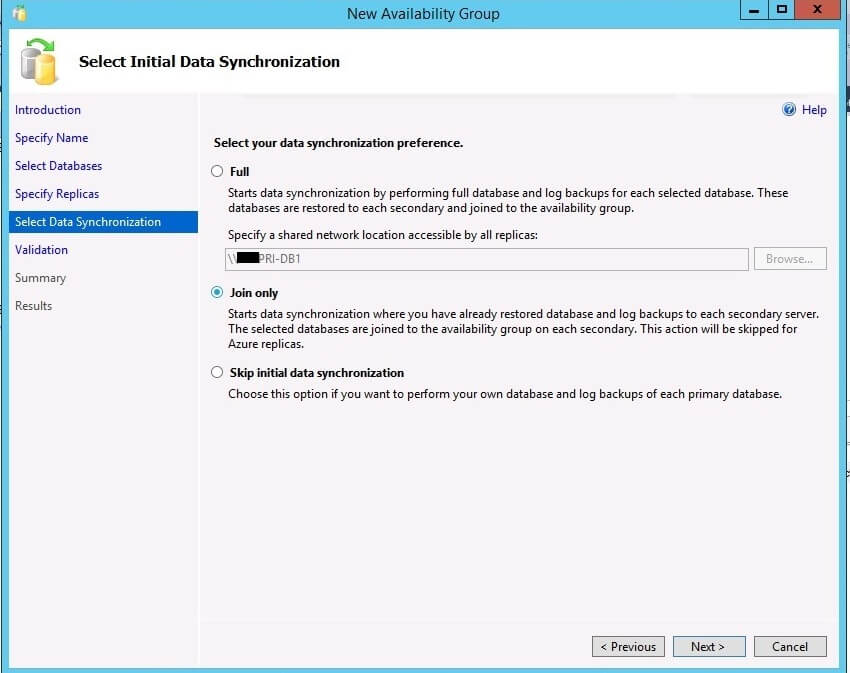The width and height of the screenshot is (850, 673).
Task: Click the Summary step in sidebar
Action: (40, 278)
